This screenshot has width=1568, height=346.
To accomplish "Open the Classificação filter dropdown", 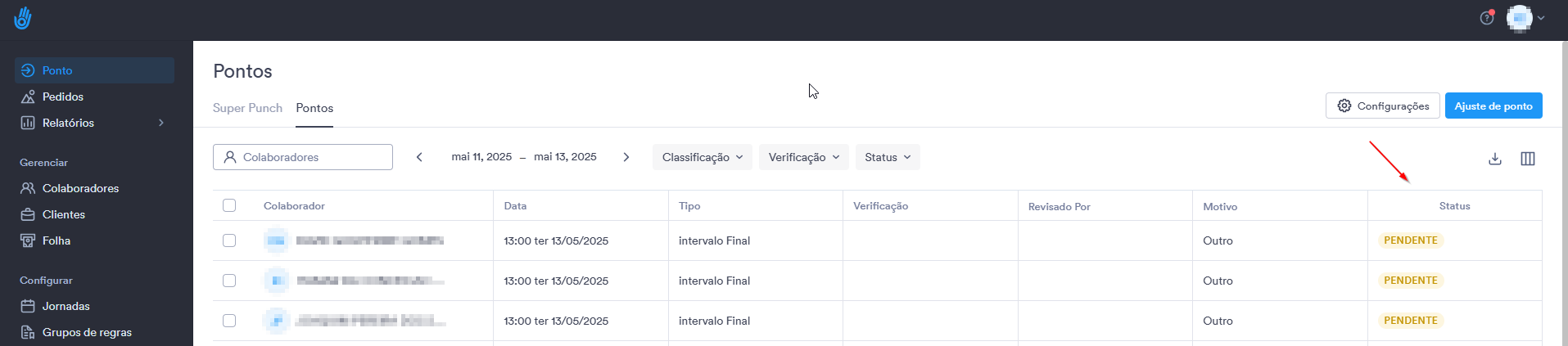I will pyautogui.click(x=703, y=157).
